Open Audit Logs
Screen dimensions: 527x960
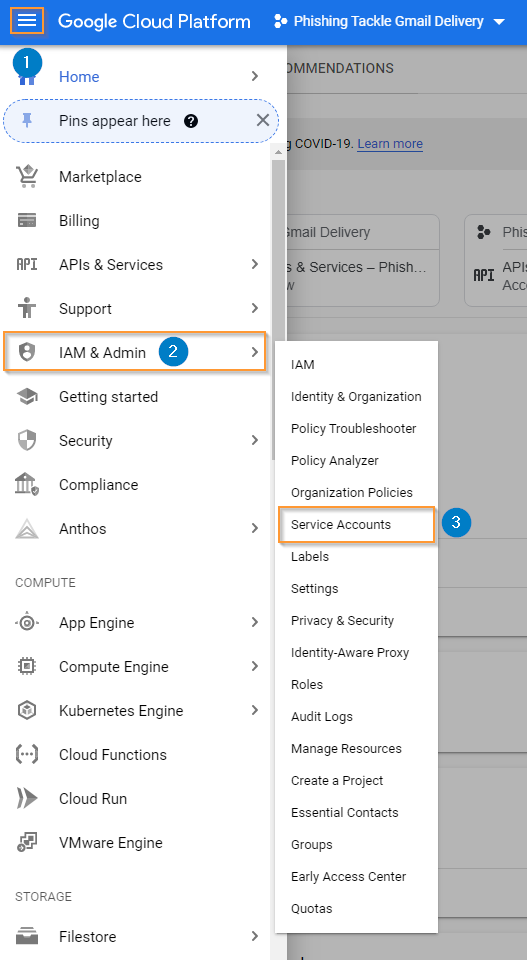[356, 716]
